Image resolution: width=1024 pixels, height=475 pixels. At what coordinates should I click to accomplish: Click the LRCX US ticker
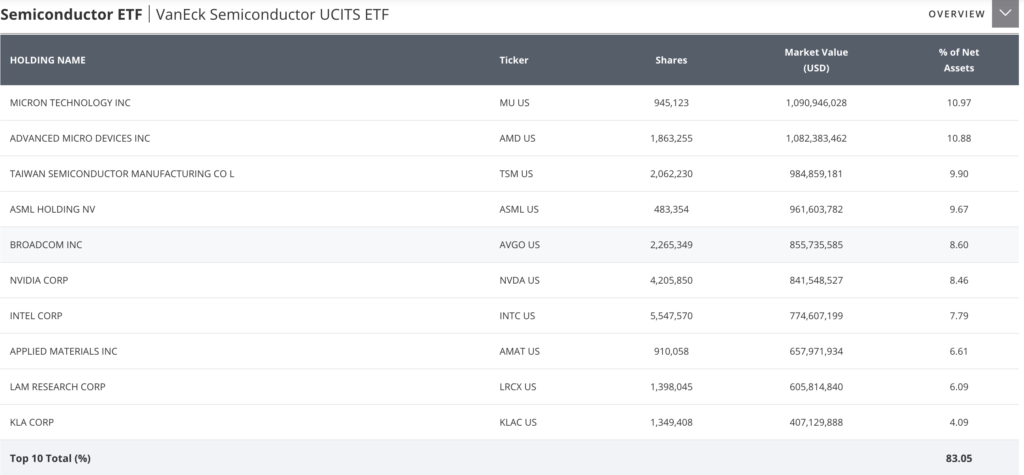pos(518,387)
